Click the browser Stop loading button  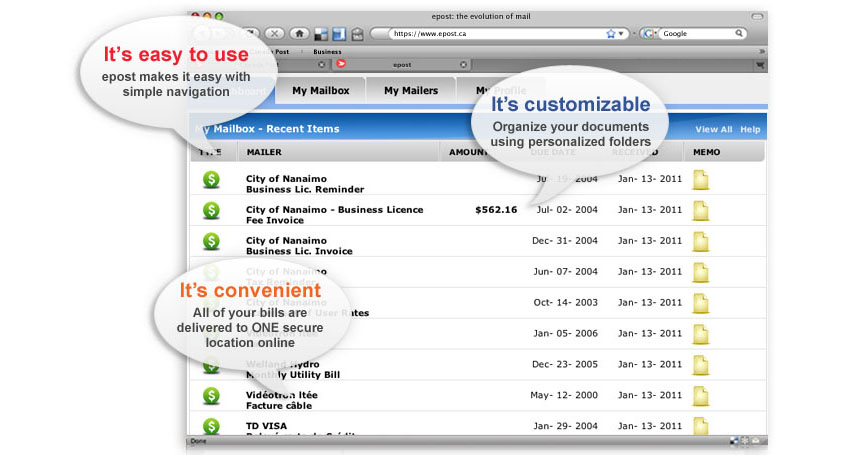[274, 34]
